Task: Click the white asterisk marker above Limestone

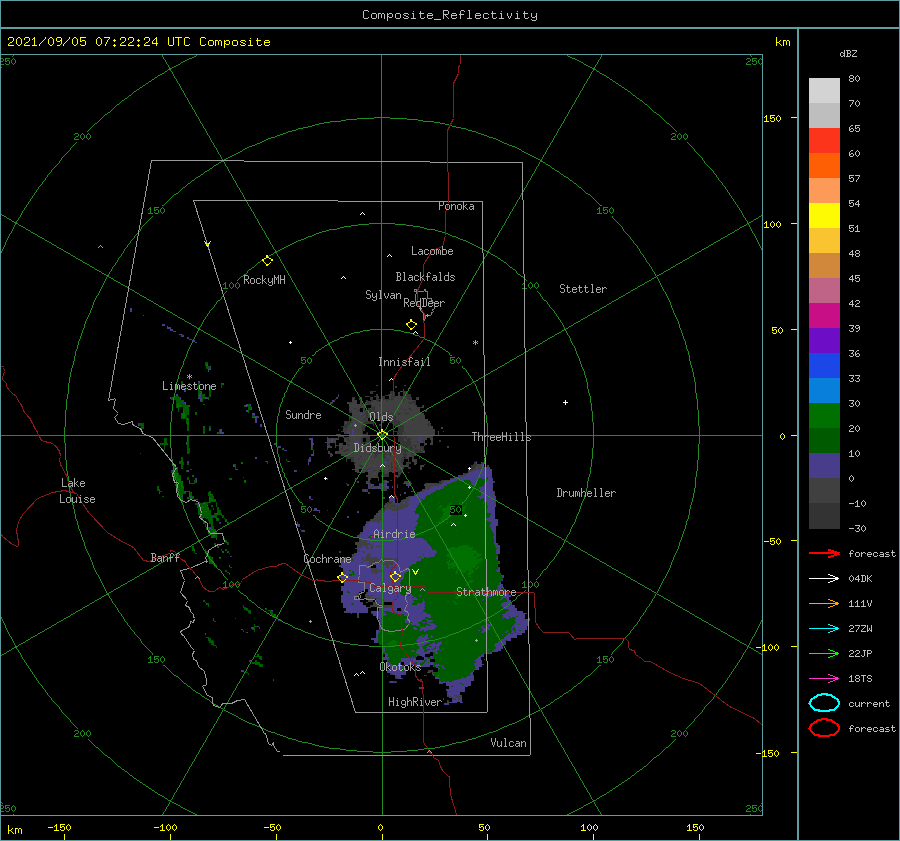Action: tap(189, 377)
